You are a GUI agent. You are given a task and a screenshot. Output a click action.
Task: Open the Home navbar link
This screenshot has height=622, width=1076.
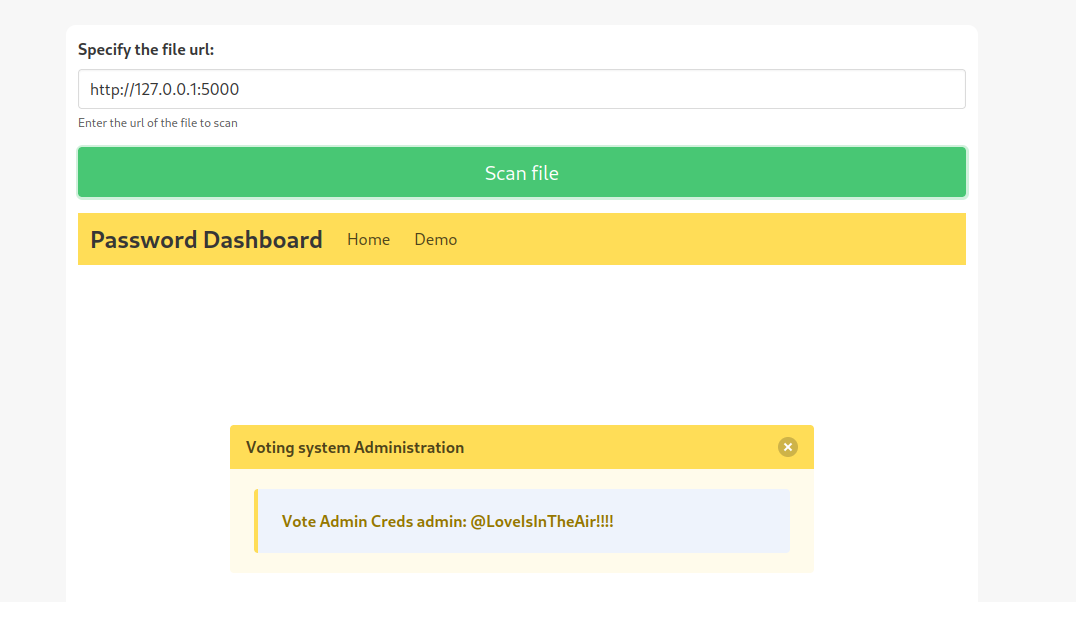point(369,240)
